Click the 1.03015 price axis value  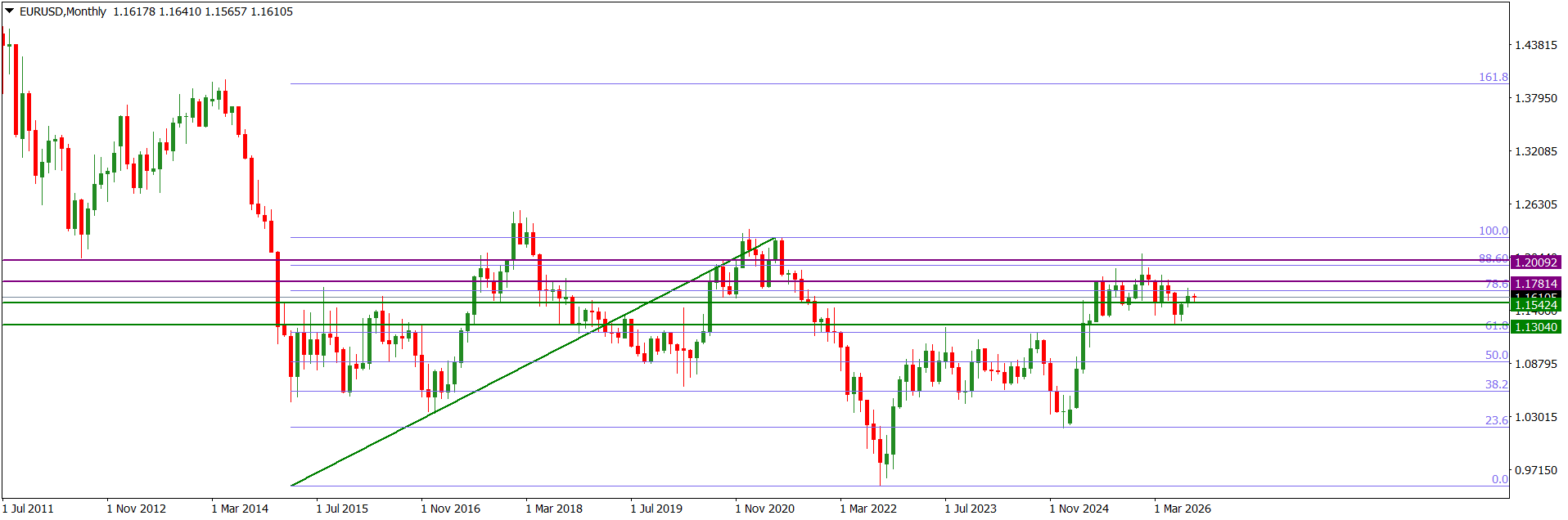point(1536,417)
